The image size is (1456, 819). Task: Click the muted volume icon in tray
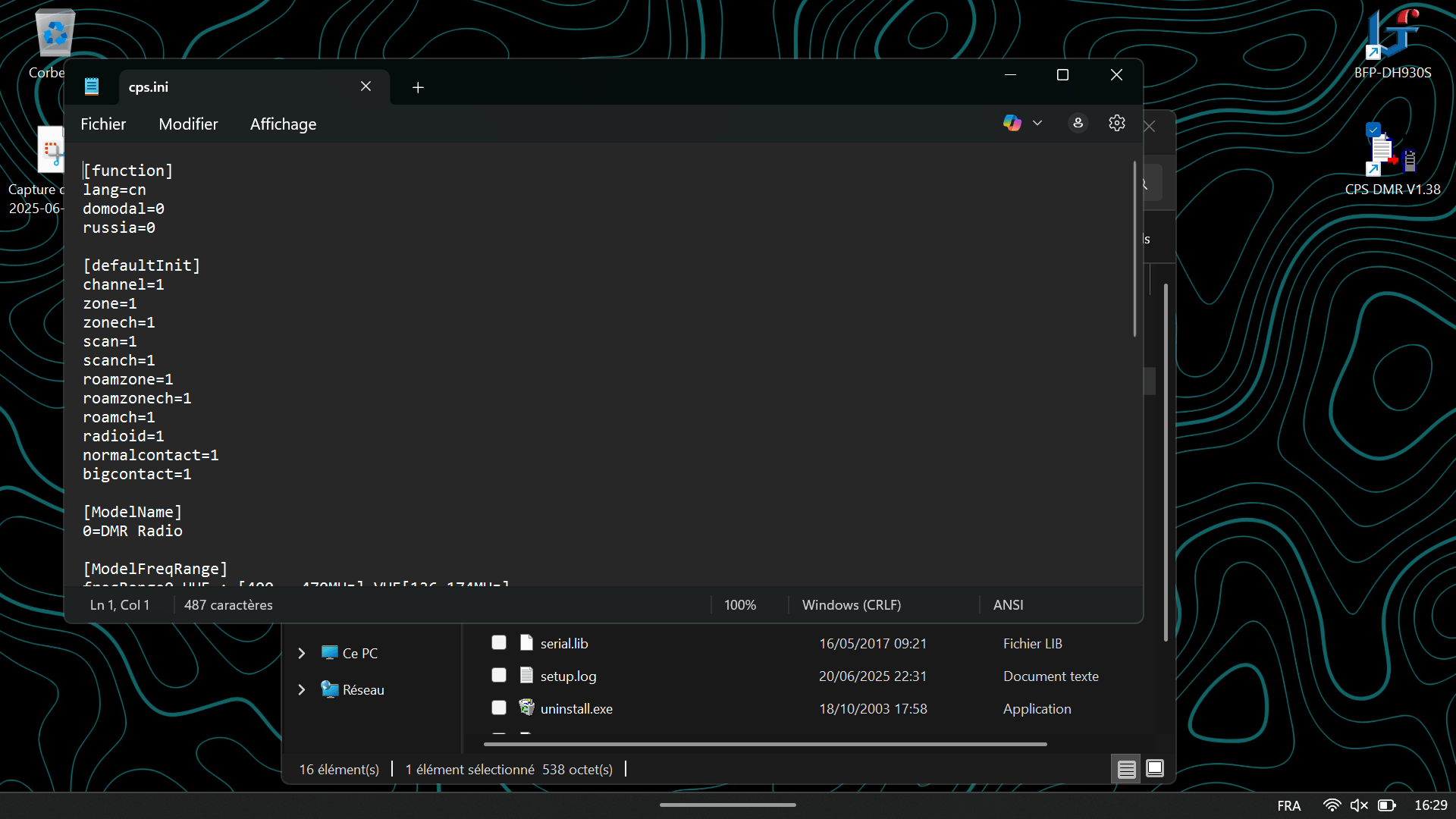(1359, 805)
